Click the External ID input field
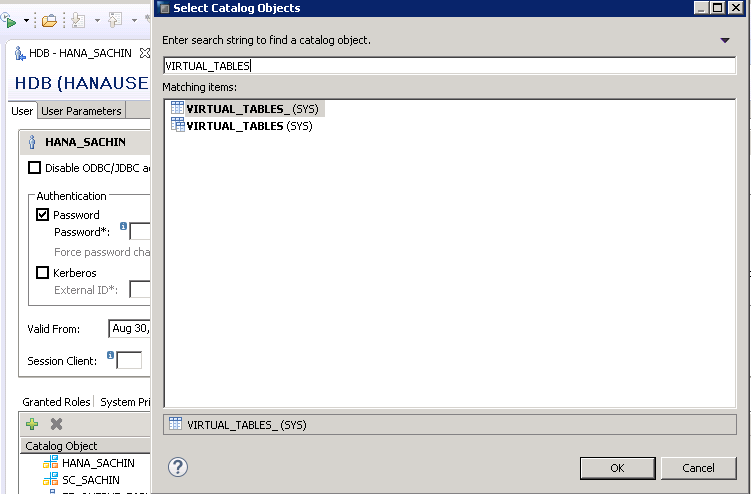The image size is (751, 494). (140, 289)
